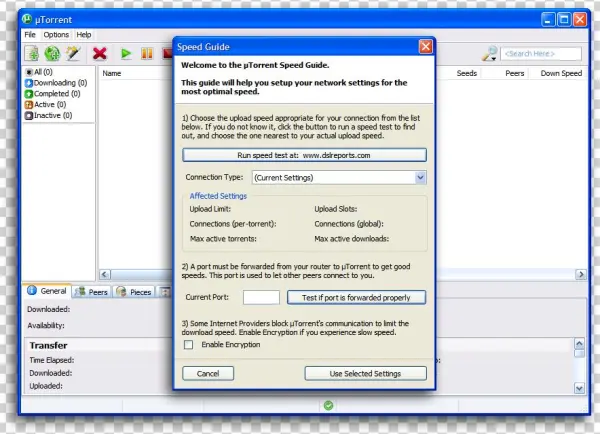Click the green check status bar icon
The width and height of the screenshot is (600, 434).
tap(328, 405)
